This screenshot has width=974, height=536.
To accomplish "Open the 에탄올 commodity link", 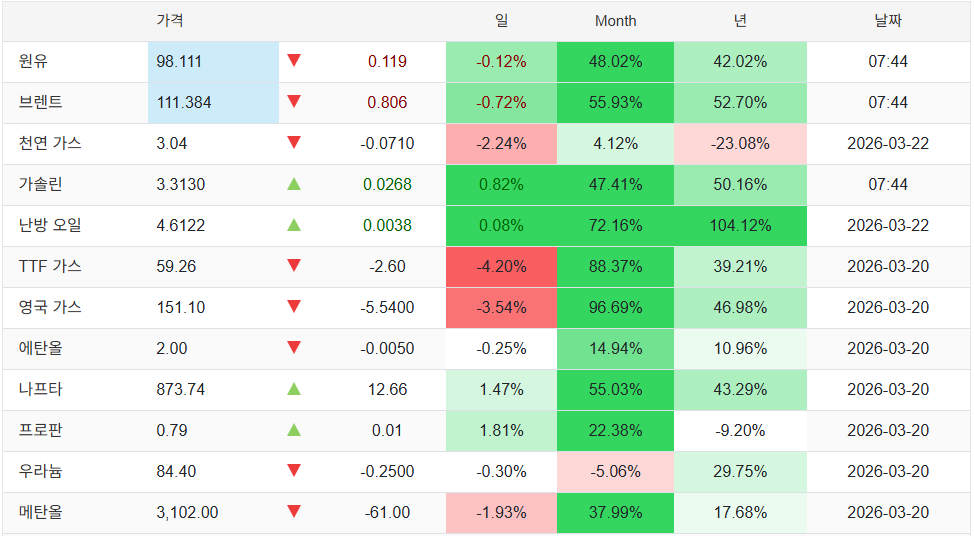I will pos(40,348).
